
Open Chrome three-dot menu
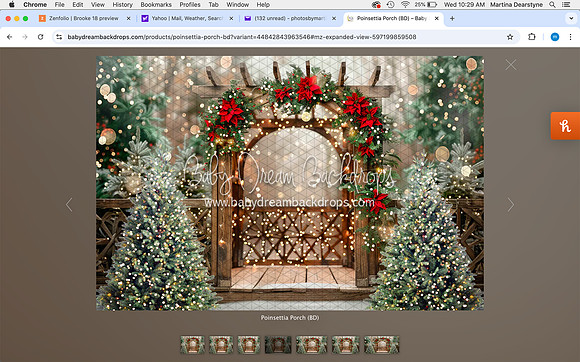[x=570, y=37]
